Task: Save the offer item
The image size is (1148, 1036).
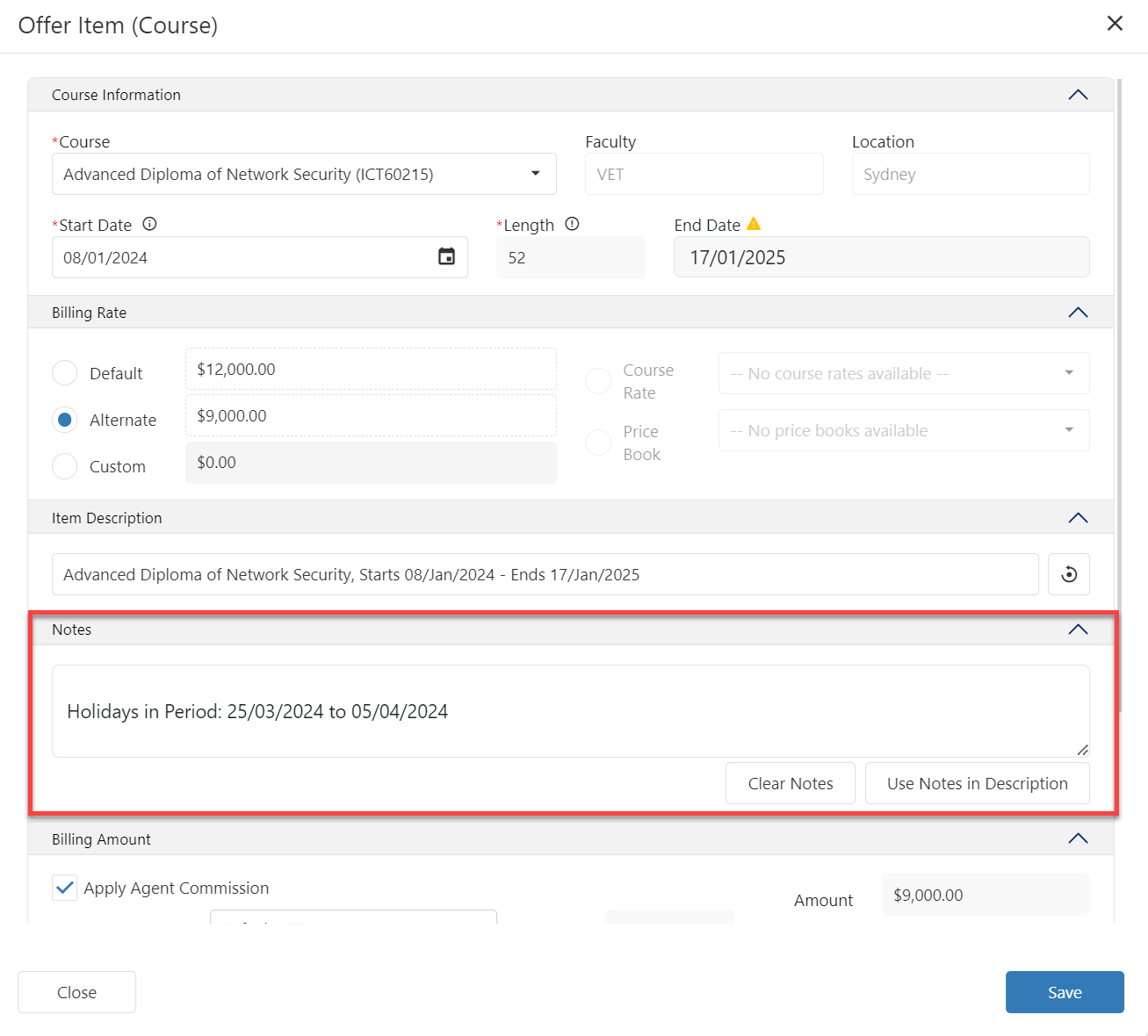Action: pyautogui.click(x=1064, y=992)
